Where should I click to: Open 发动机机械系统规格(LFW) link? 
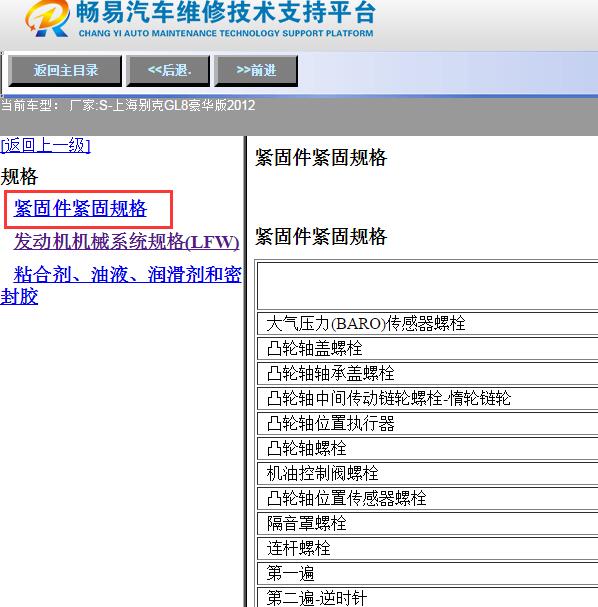pos(127,242)
